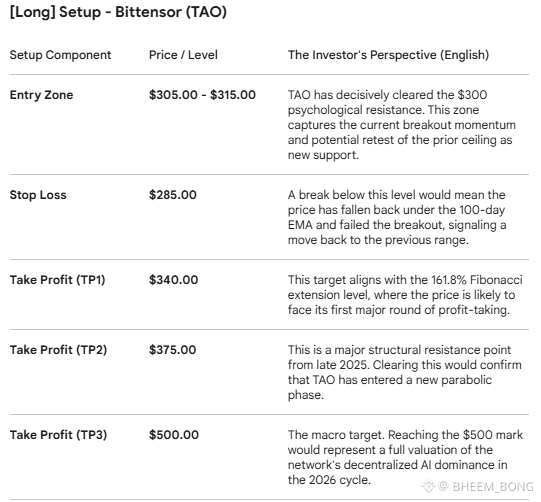Click the $305.00 - $315.00 entry price

point(202,95)
